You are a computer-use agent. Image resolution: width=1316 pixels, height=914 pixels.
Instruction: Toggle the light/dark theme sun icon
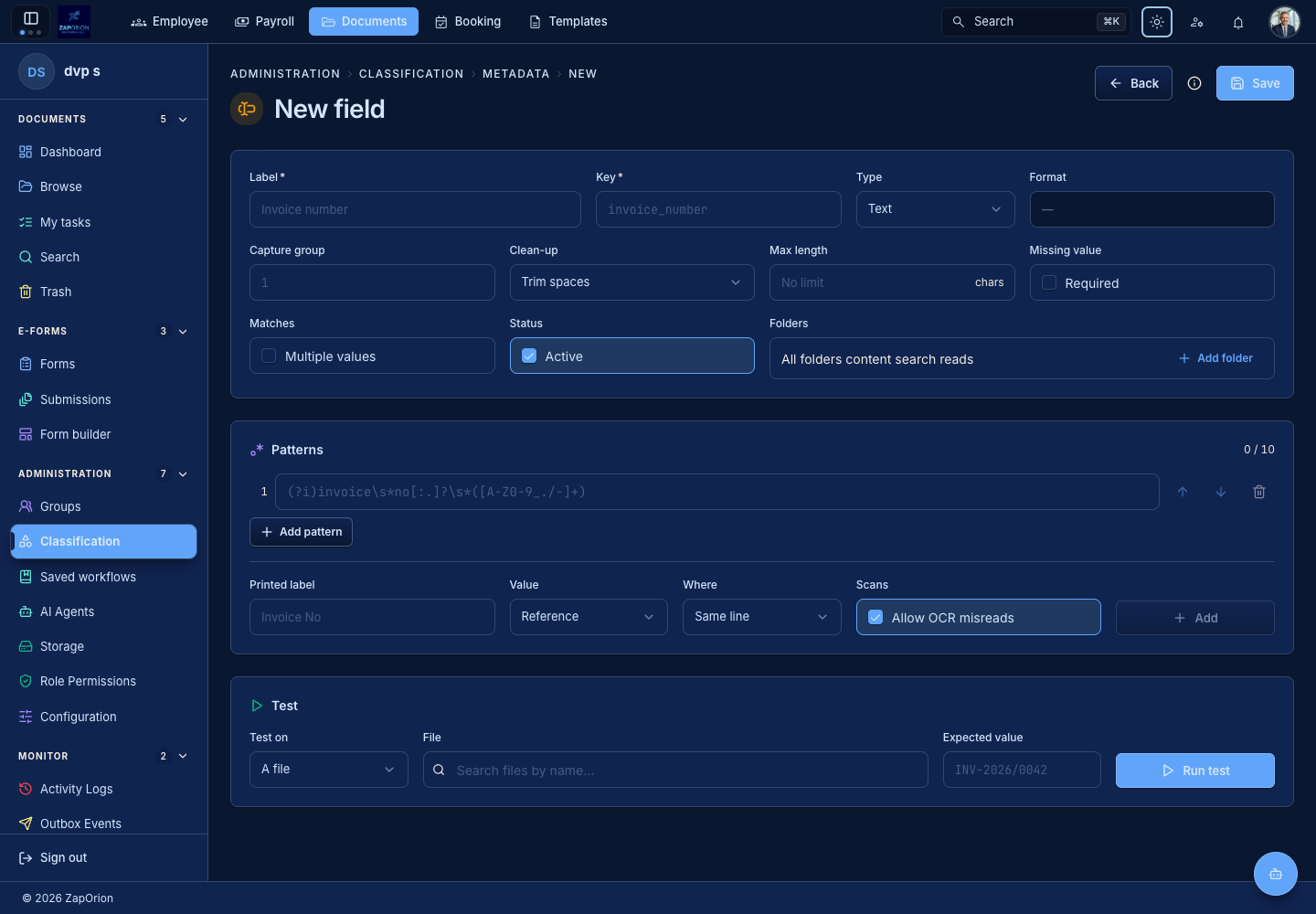click(x=1157, y=22)
